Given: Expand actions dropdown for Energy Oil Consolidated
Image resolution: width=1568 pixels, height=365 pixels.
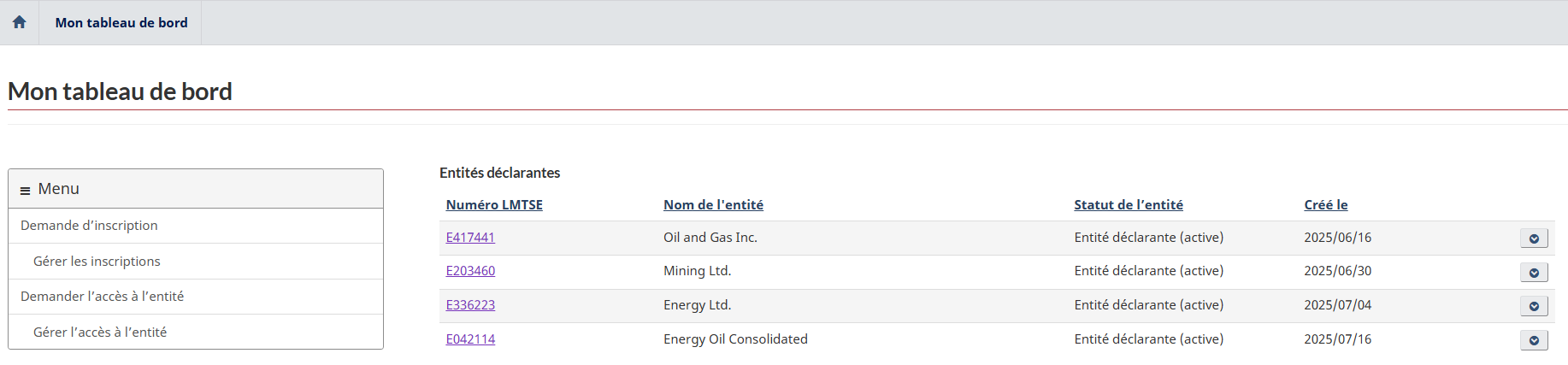Looking at the screenshot, I should (x=1534, y=340).
